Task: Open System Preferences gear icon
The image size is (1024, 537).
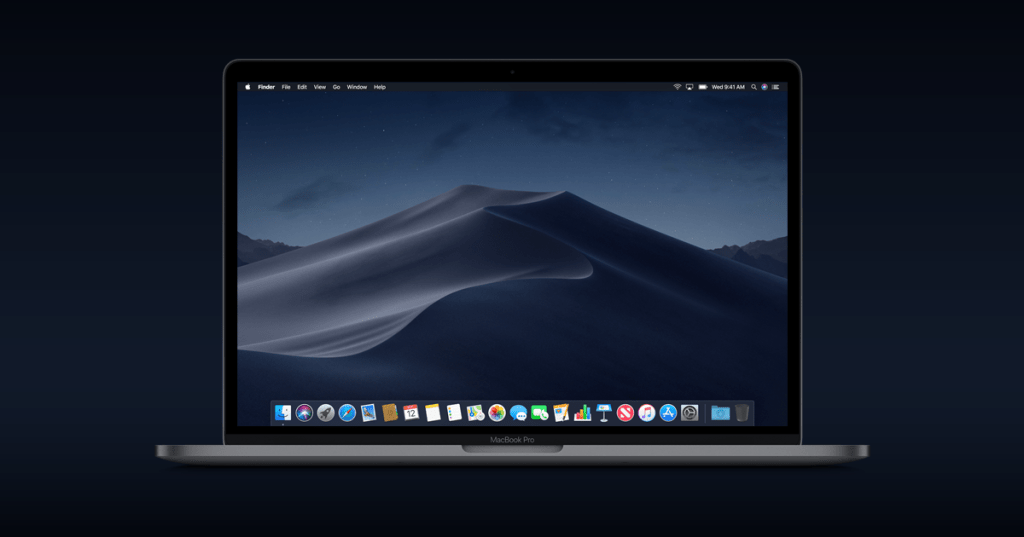Action: (x=690, y=413)
